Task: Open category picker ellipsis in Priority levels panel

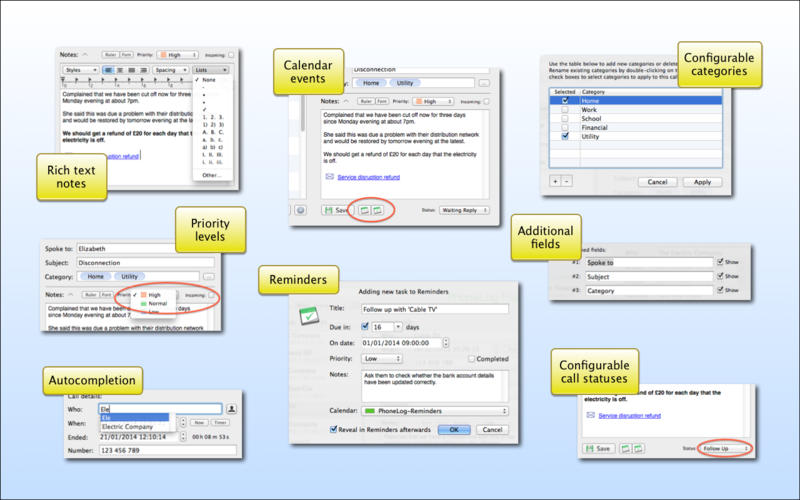Action: pyautogui.click(x=209, y=277)
